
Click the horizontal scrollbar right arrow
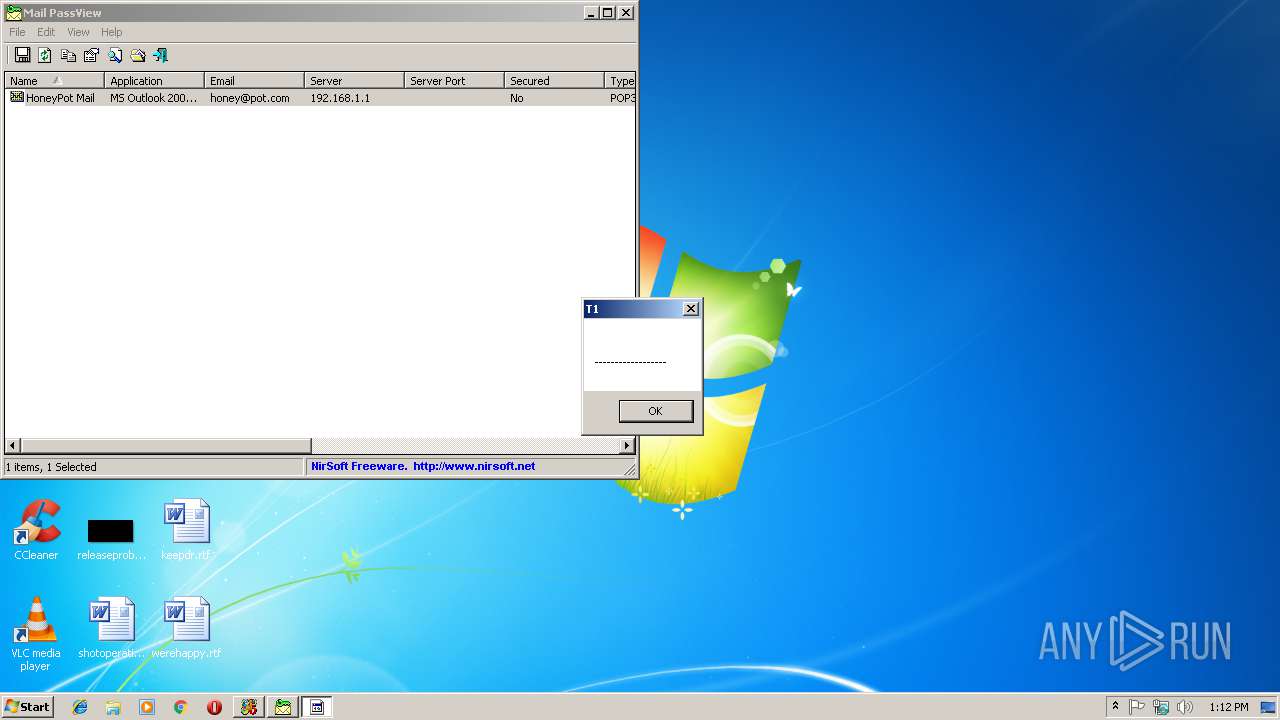click(x=627, y=446)
